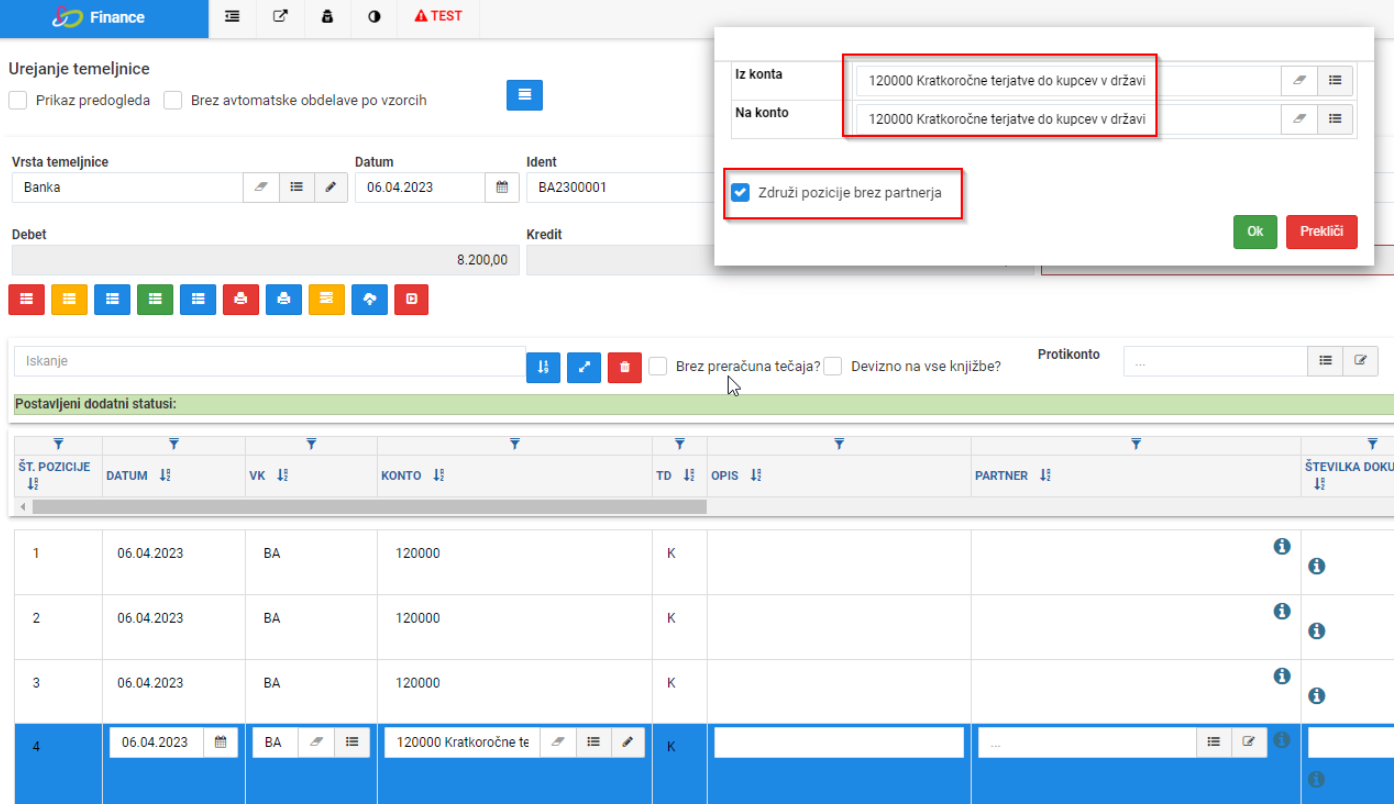This screenshot has width=1394, height=804.
Task: Open filter for DATUM column
Action: click(x=174, y=443)
